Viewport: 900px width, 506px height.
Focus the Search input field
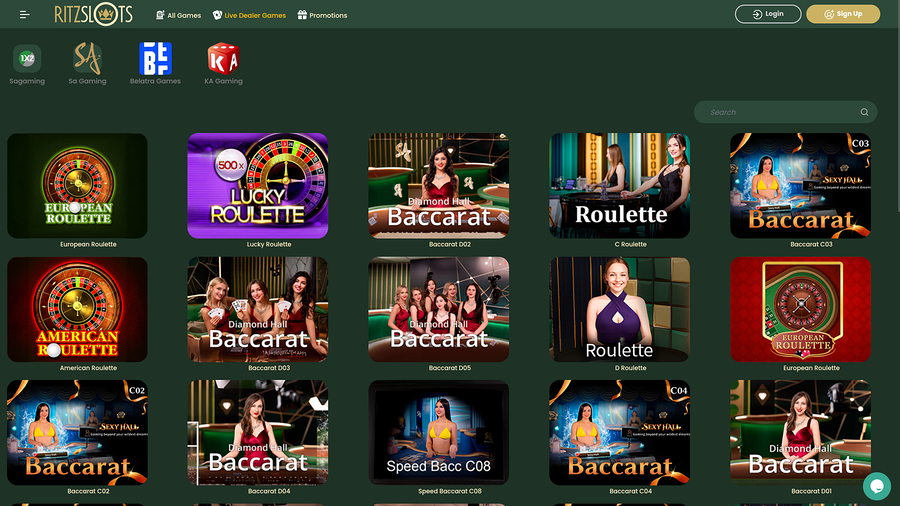[x=785, y=112]
